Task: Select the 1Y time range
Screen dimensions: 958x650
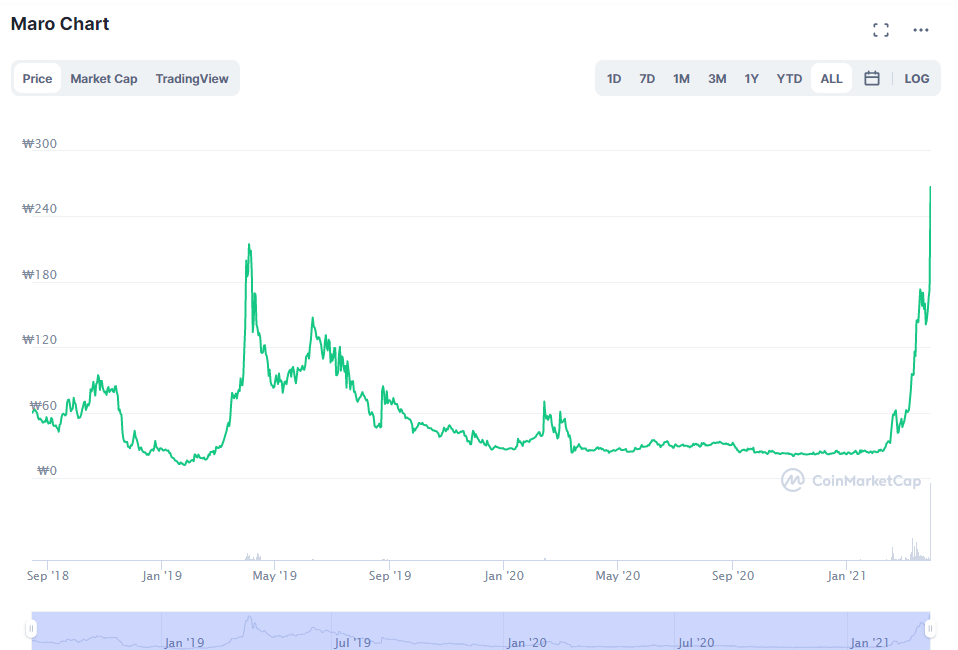Action: 751,79
